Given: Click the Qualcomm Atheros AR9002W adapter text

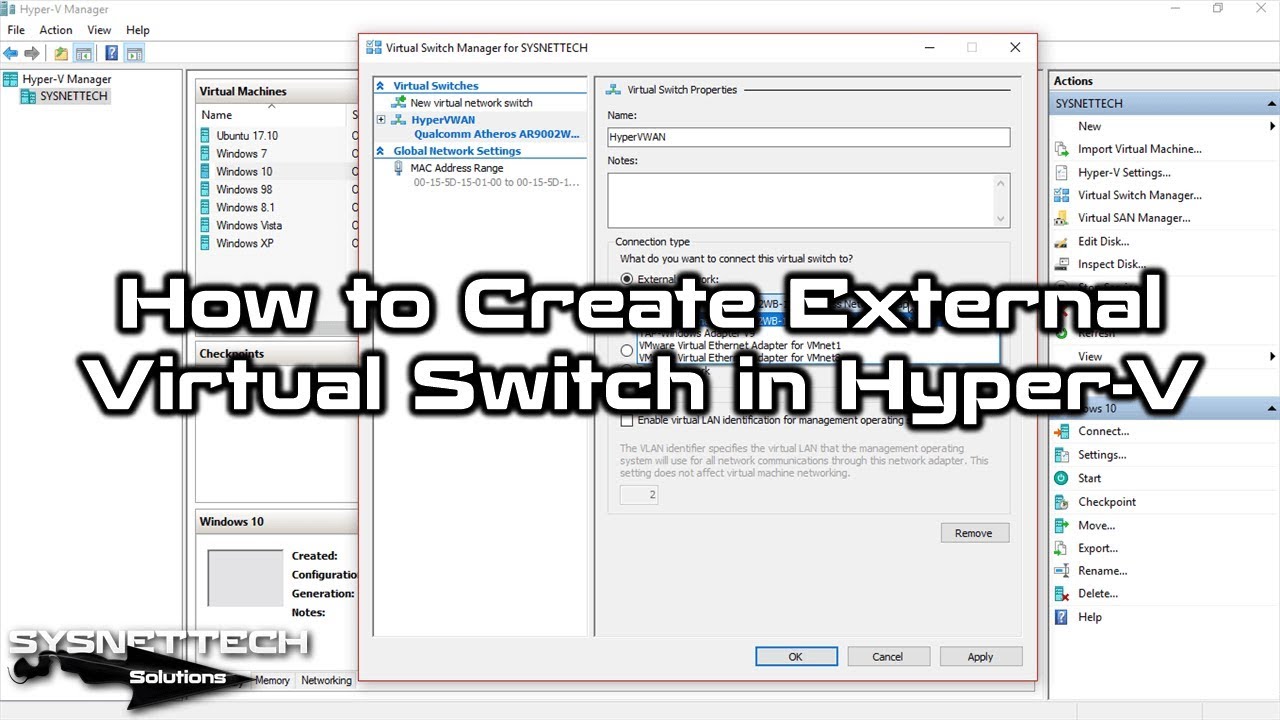Looking at the screenshot, I should (x=497, y=133).
